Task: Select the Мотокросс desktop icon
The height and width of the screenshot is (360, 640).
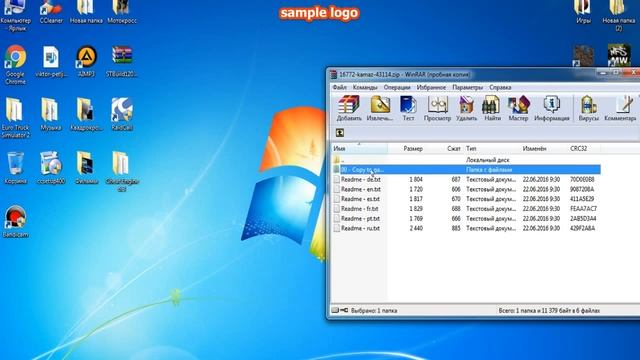Action: [x=122, y=12]
